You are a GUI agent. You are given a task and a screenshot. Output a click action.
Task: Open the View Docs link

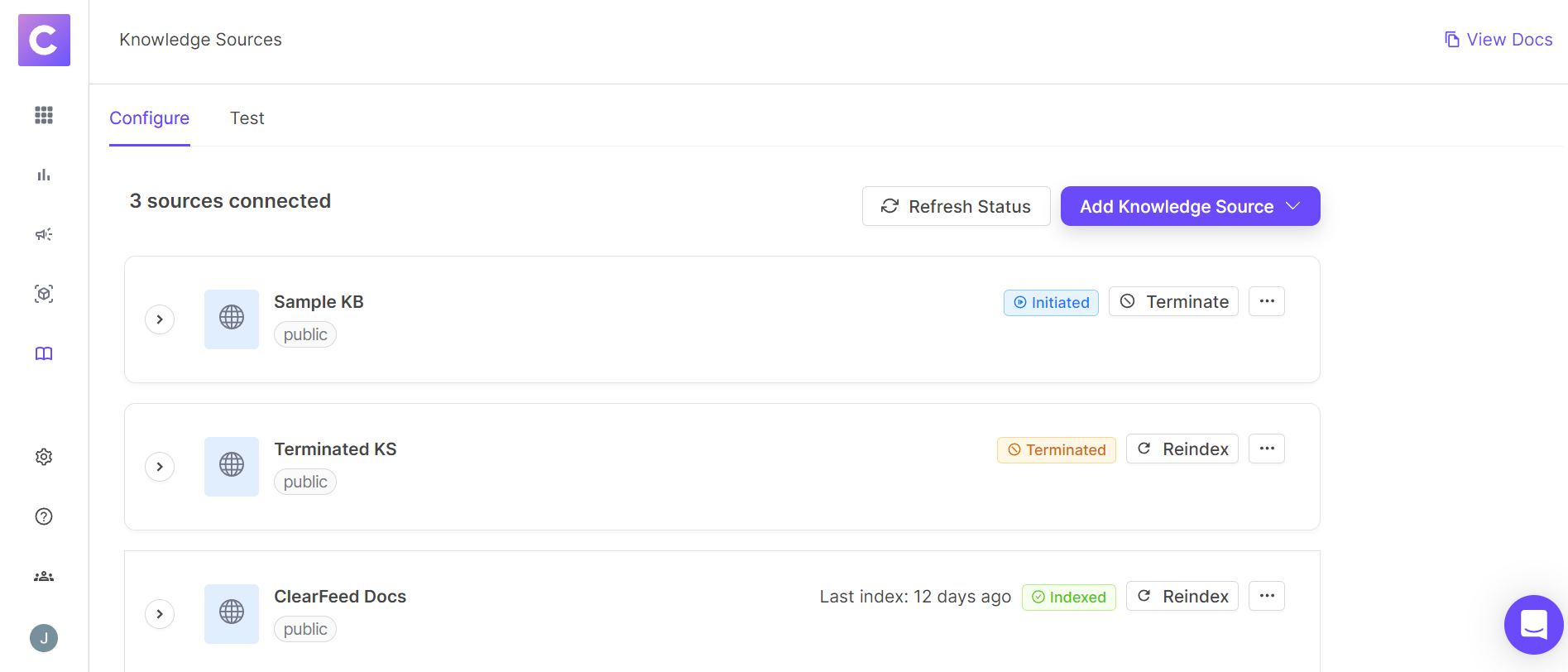click(1498, 40)
